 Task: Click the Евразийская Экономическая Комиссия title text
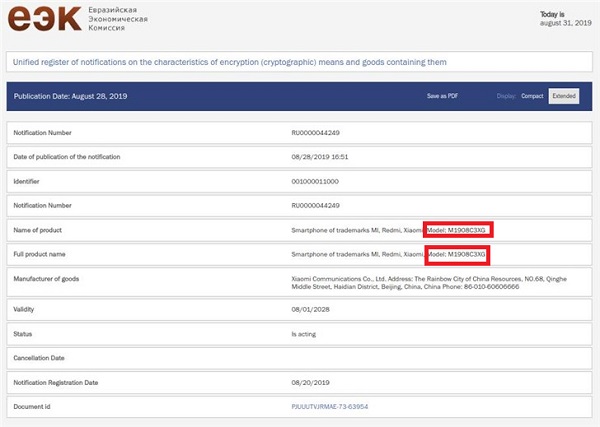pyautogui.click(x=118, y=19)
